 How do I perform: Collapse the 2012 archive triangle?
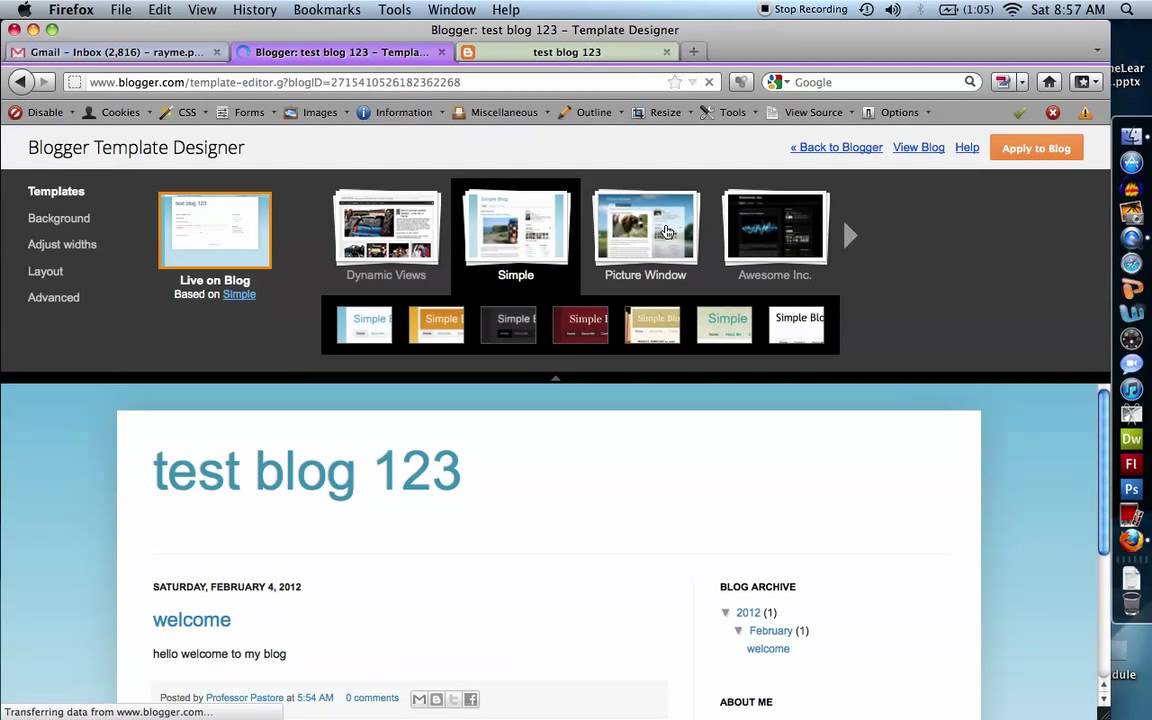click(x=726, y=612)
